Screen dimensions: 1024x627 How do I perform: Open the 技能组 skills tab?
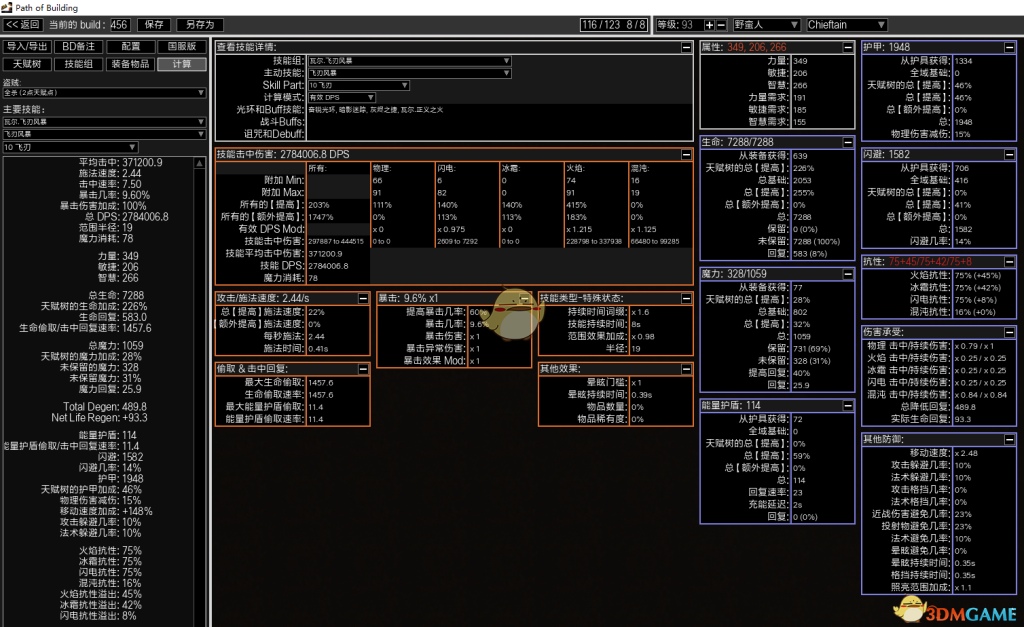(x=78, y=64)
